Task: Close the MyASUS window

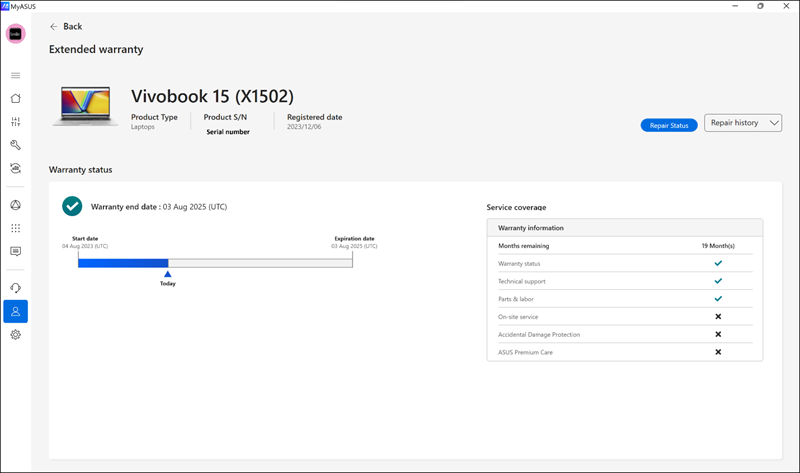Action: 786,6
